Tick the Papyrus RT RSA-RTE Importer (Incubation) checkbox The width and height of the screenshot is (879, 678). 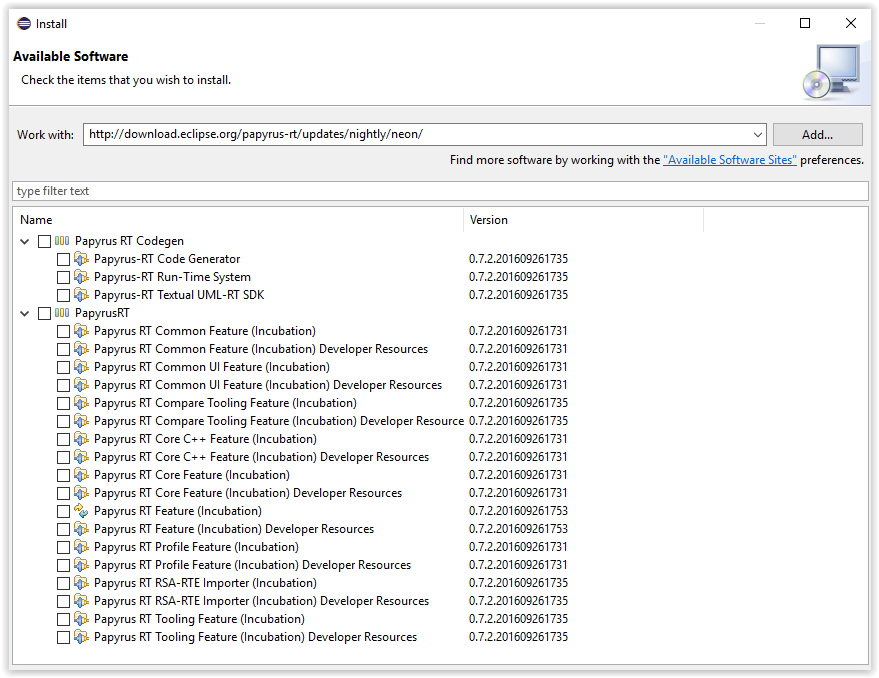(x=63, y=583)
